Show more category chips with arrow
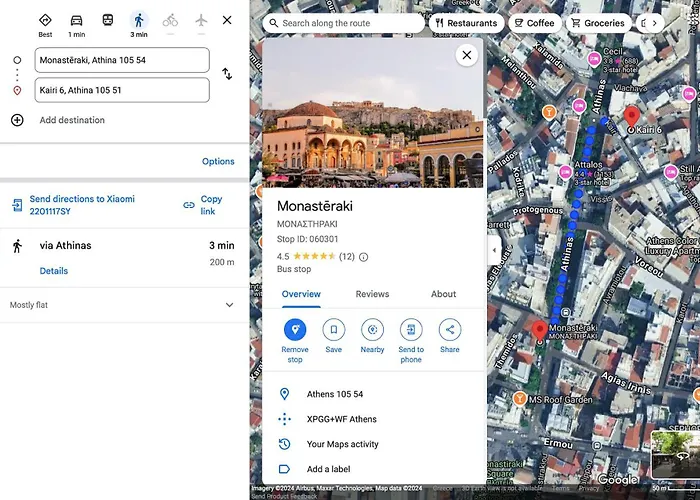The height and width of the screenshot is (500, 700). 654,23
